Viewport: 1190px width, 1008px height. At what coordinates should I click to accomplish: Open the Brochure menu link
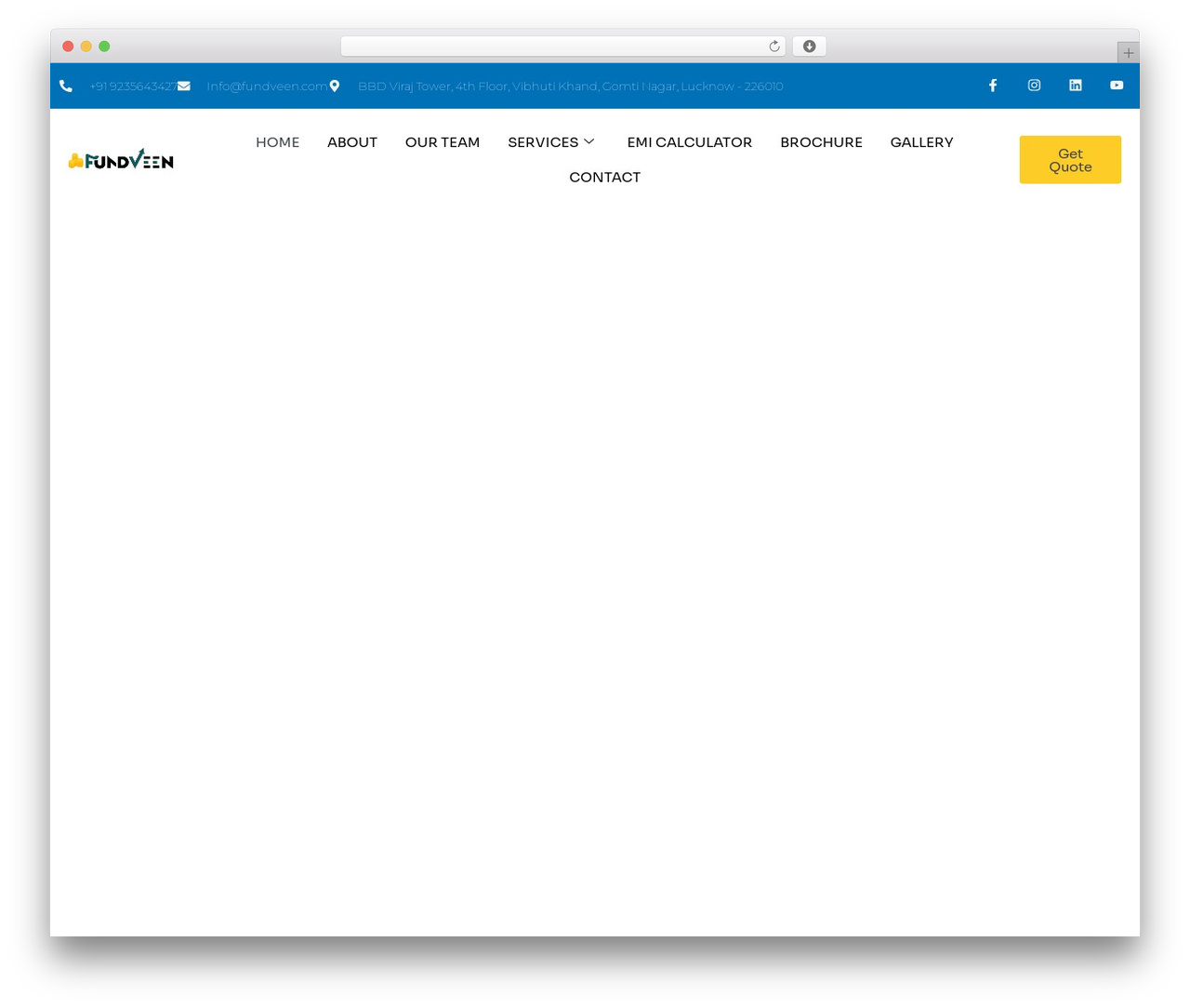point(822,142)
